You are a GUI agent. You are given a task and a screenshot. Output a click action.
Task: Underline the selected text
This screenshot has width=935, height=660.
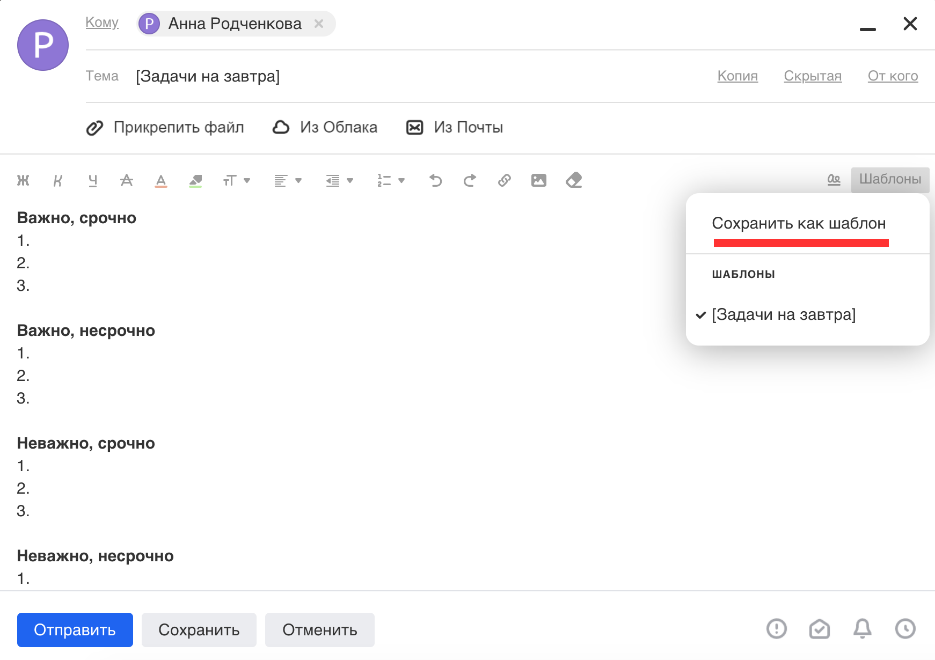point(91,180)
